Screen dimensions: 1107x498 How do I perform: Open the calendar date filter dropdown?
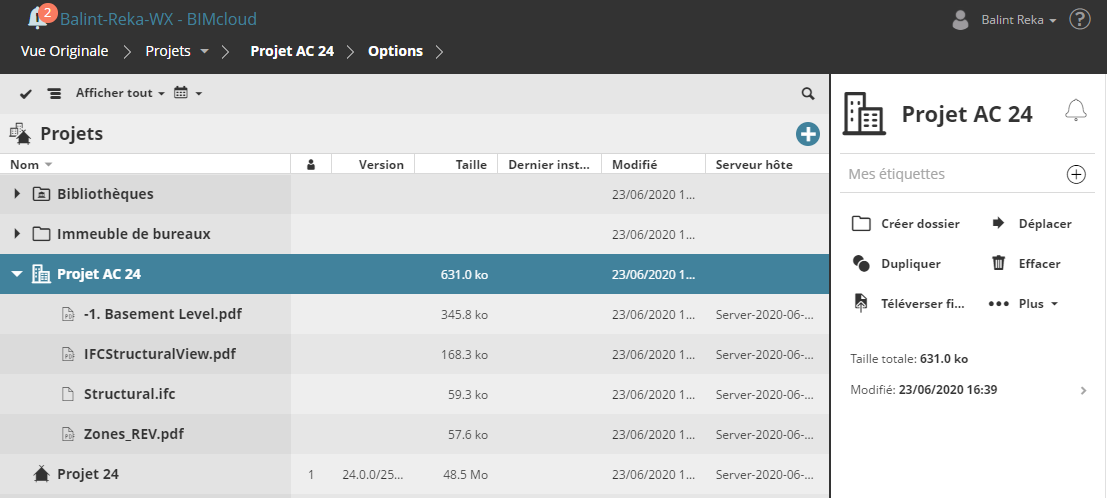[187, 93]
